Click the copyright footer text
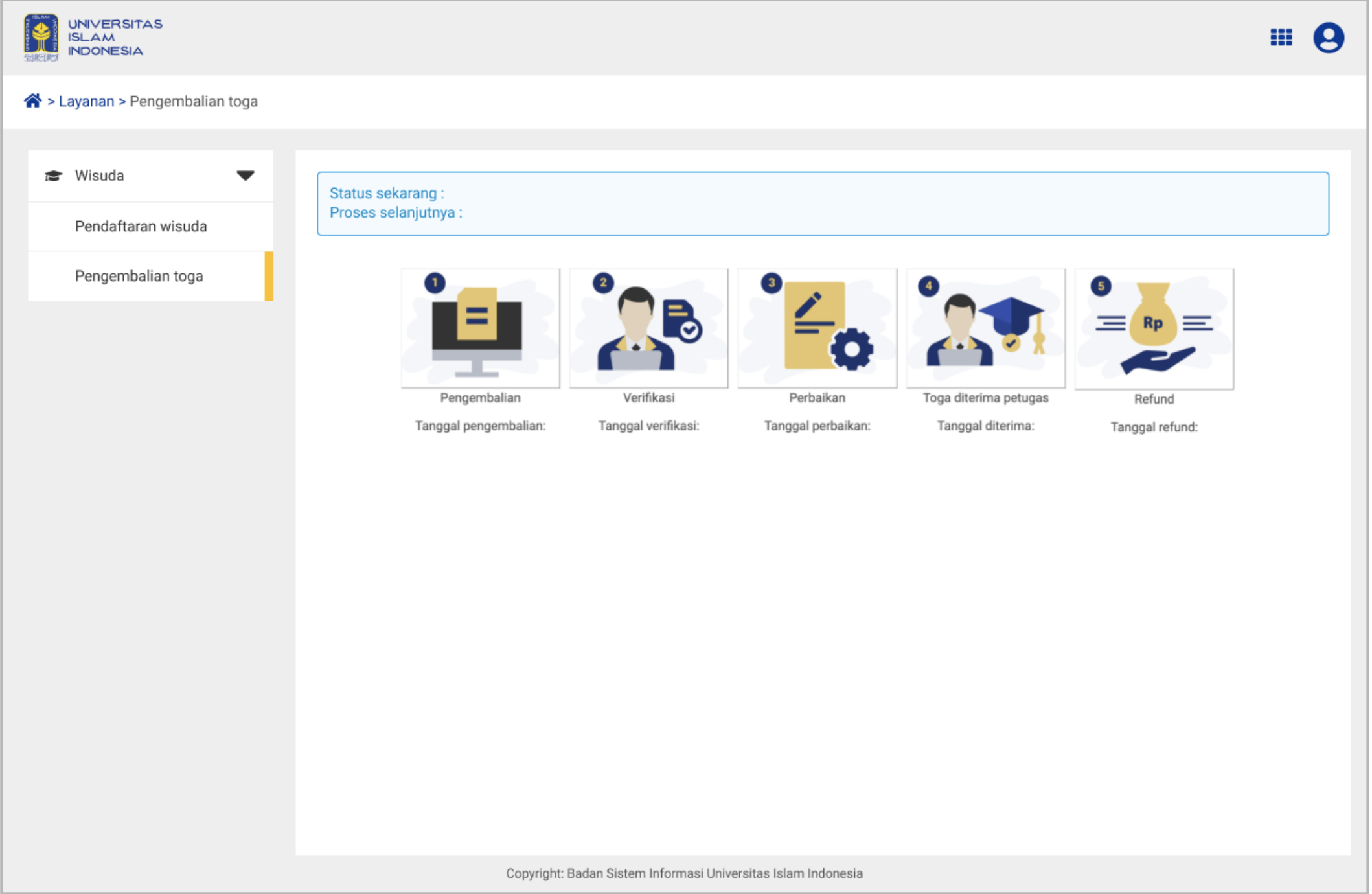Screen dimensions: 1372x894 (x=684, y=873)
